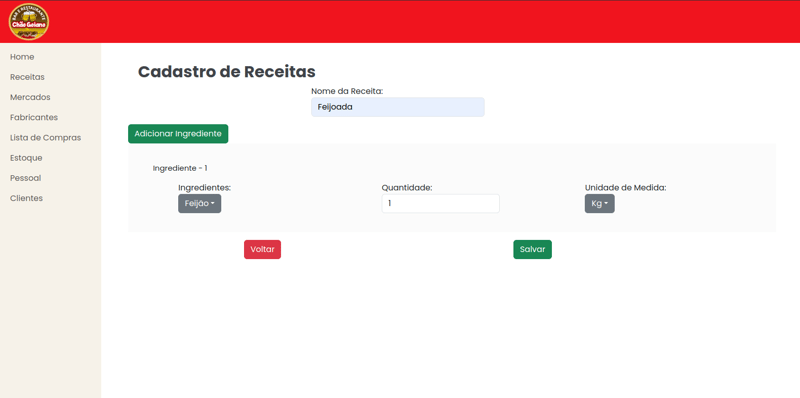Save the recipe with the Salvar button
Screen dimensions: 800x398
pyautogui.click(x=532, y=250)
